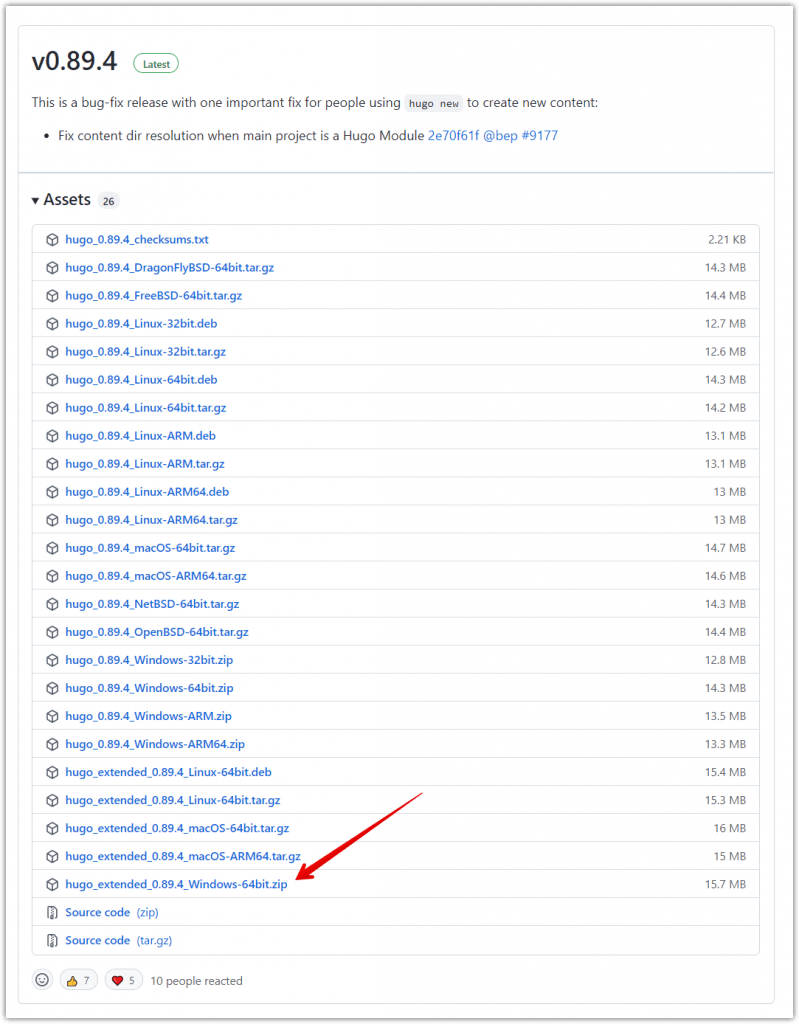The height and width of the screenshot is (1024, 799).
Task: Download hugo_0.89.4_Linux-ARM64.deb
Action: 147,492
